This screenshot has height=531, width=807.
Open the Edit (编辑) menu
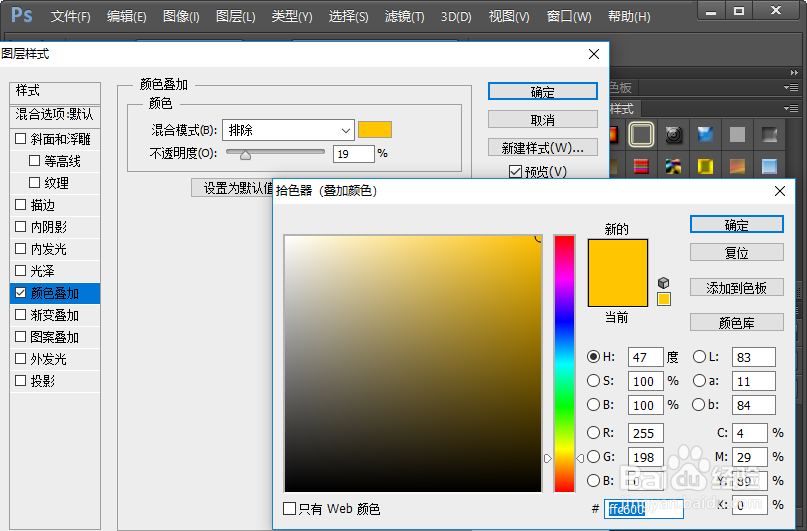click(x=127, y=16)
